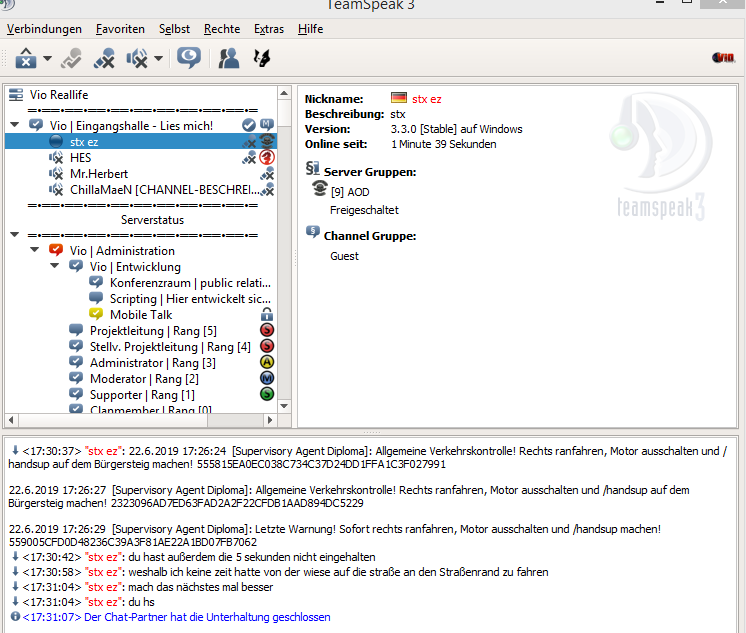Collapse the Vio | Eingangshalle channel
Image resolution: width=746 pixels, height=633 pixels.
(15, 125)
